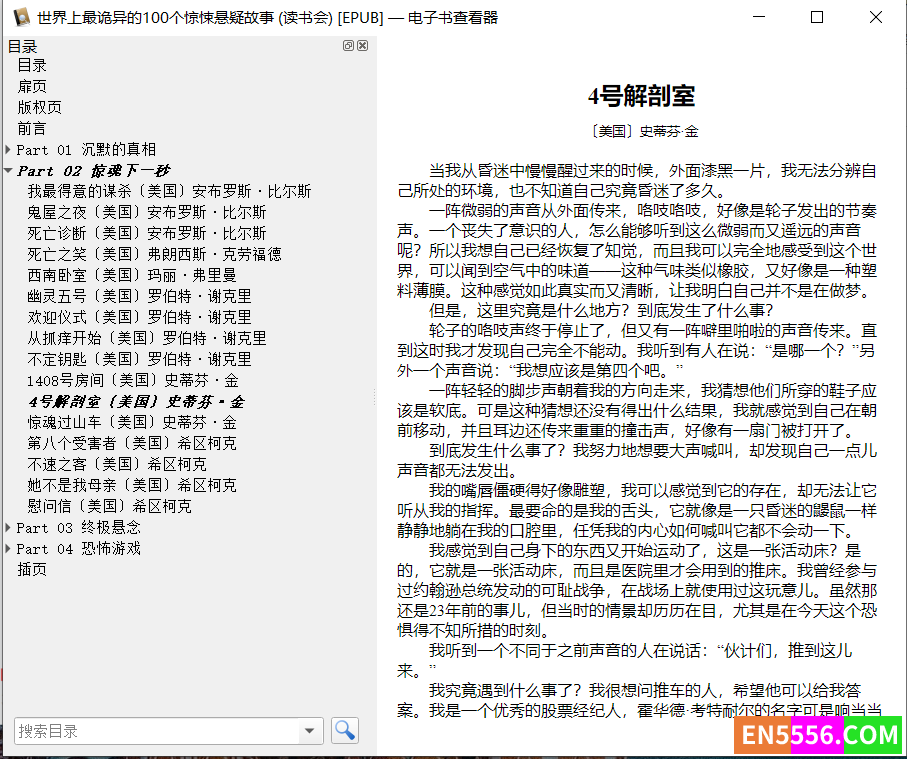Open chapter 鬼屋之夜

[x=146, y=212]
